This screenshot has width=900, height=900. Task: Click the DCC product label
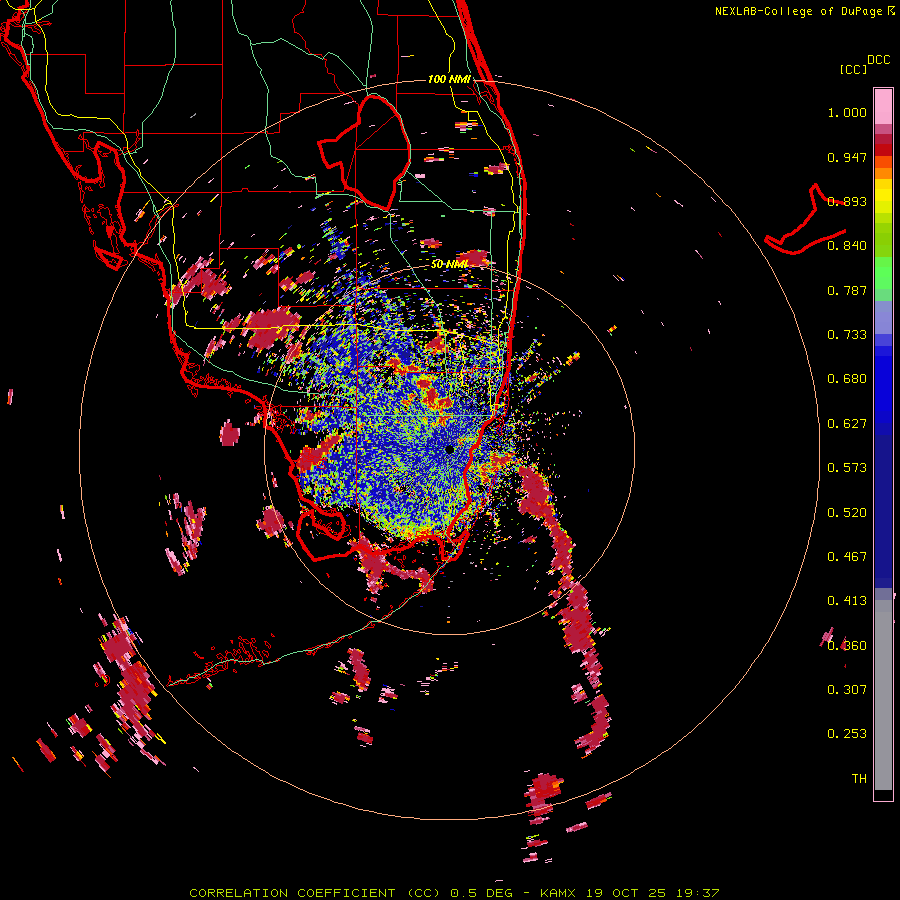coord(878,60)
